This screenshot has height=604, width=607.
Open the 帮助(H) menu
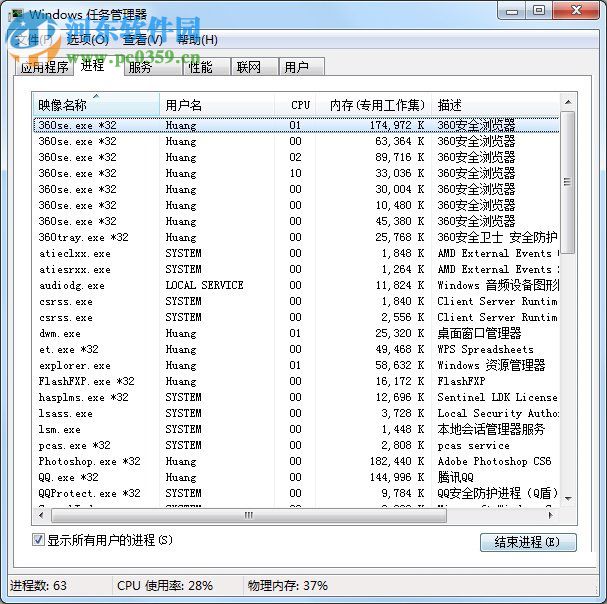tap(197, 40)
